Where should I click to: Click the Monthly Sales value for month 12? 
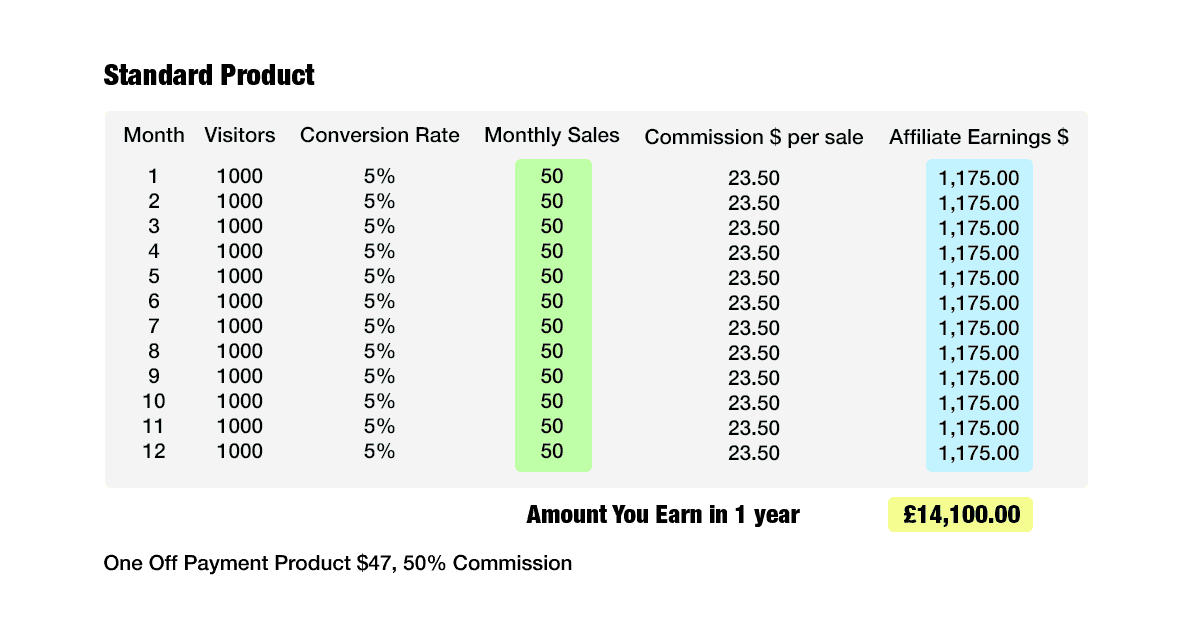[x=552, y=452]
